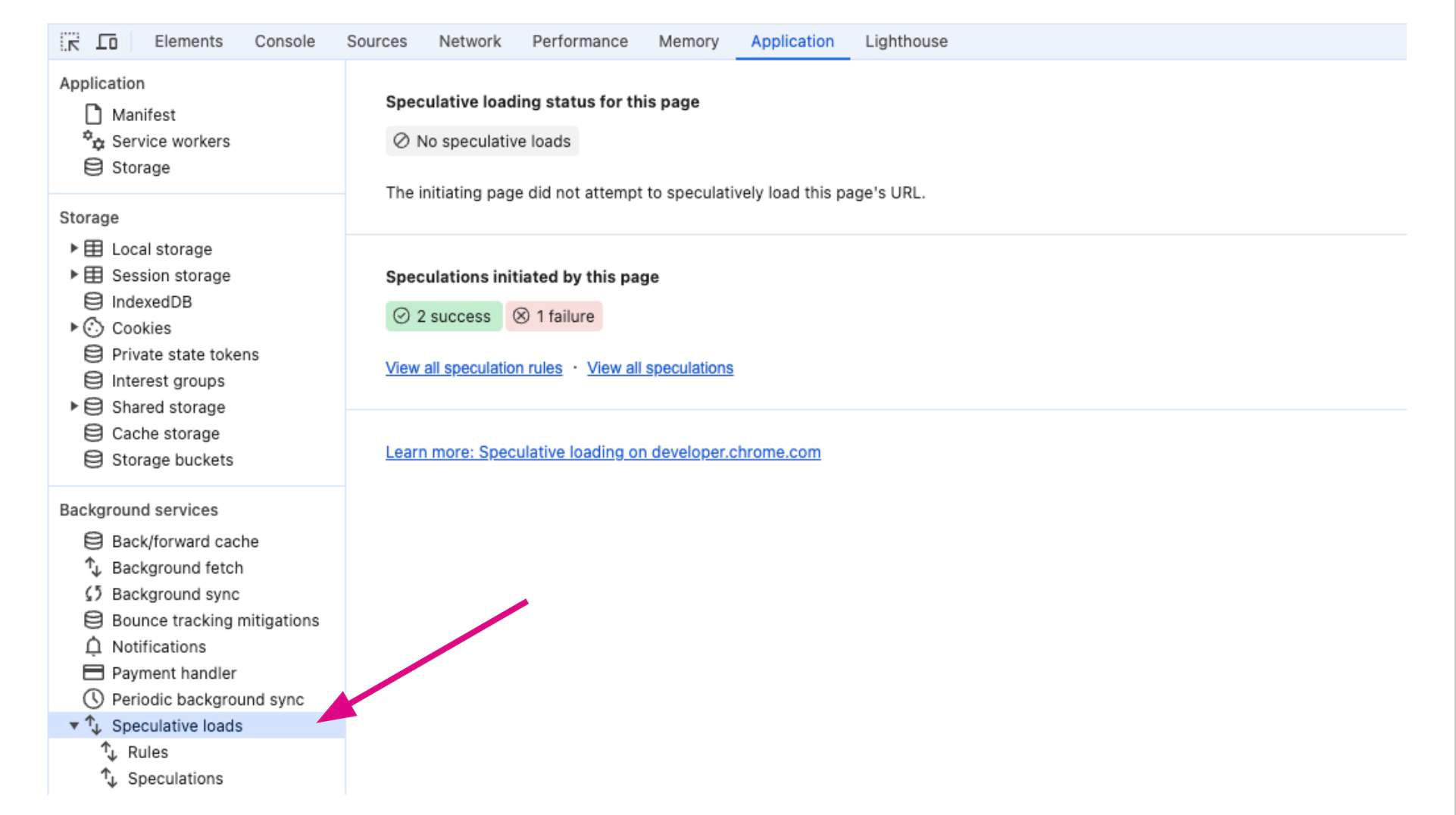Select Rules under Speculative loads
The height and width of the screenshot is (815, 1456).
[148, 752]
